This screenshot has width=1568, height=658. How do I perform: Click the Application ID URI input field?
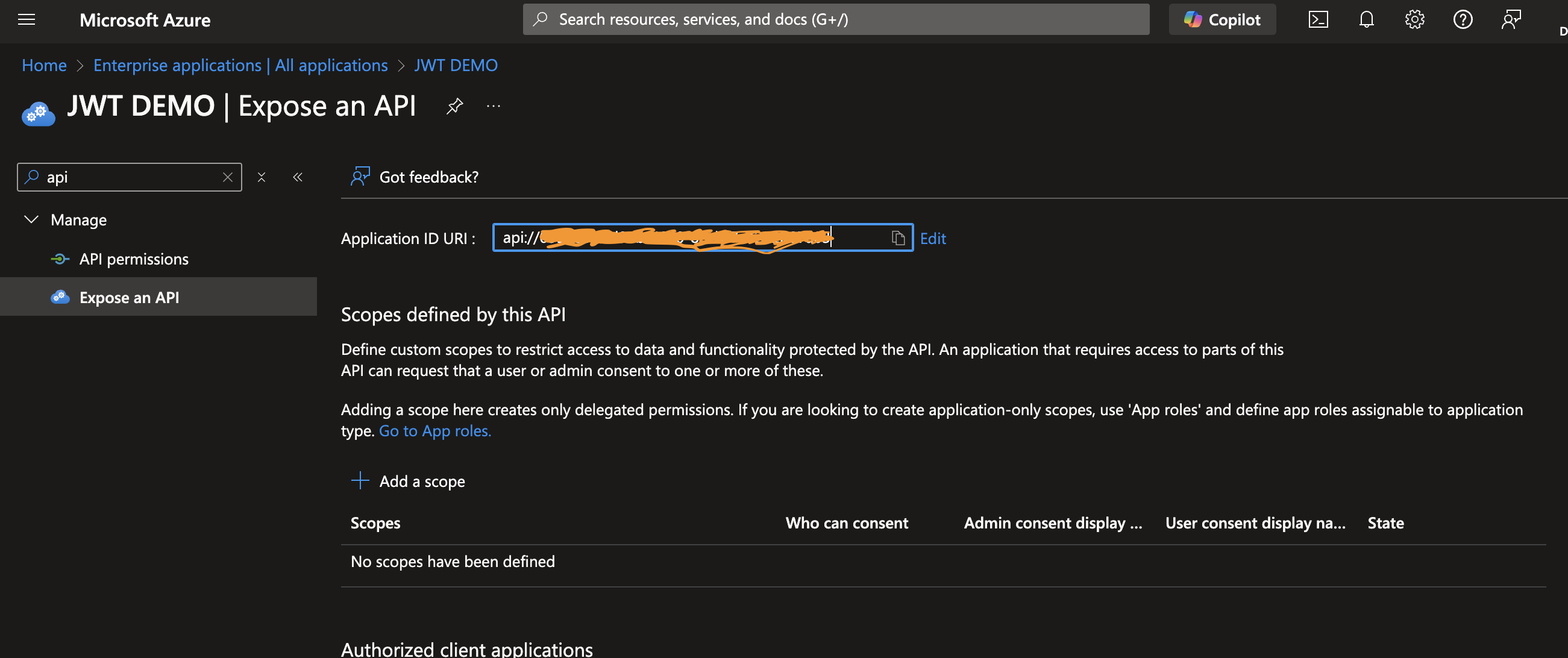[700, 237]
